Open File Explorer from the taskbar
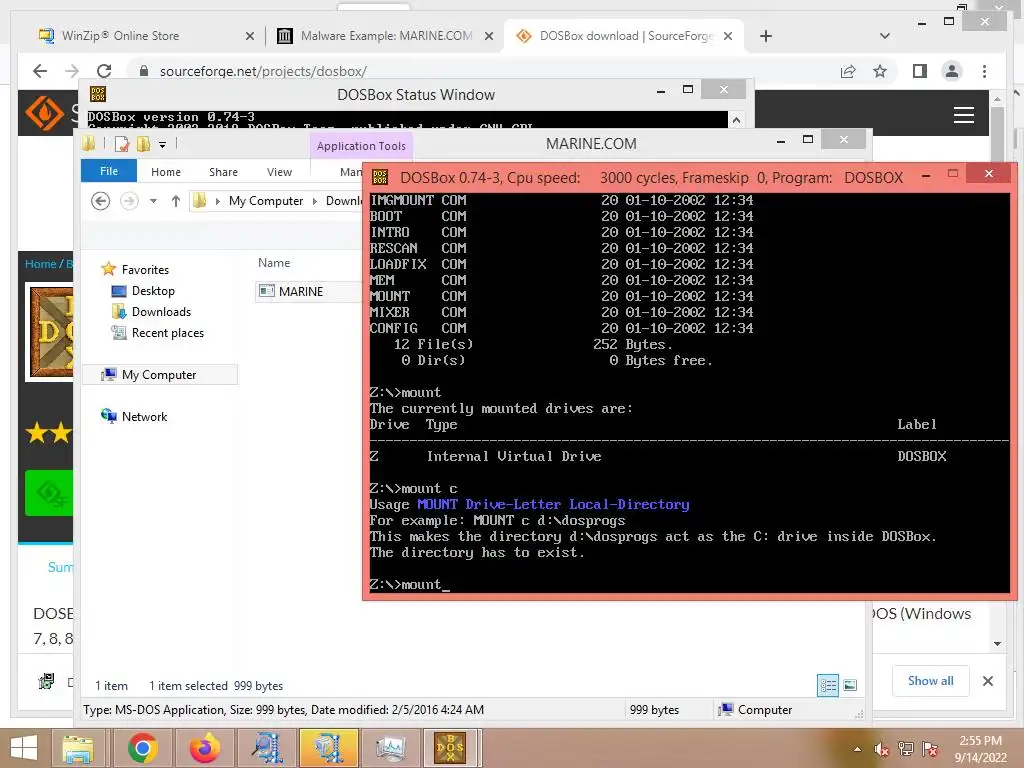This screenshot has height=768, width=1024. (78, 748)
